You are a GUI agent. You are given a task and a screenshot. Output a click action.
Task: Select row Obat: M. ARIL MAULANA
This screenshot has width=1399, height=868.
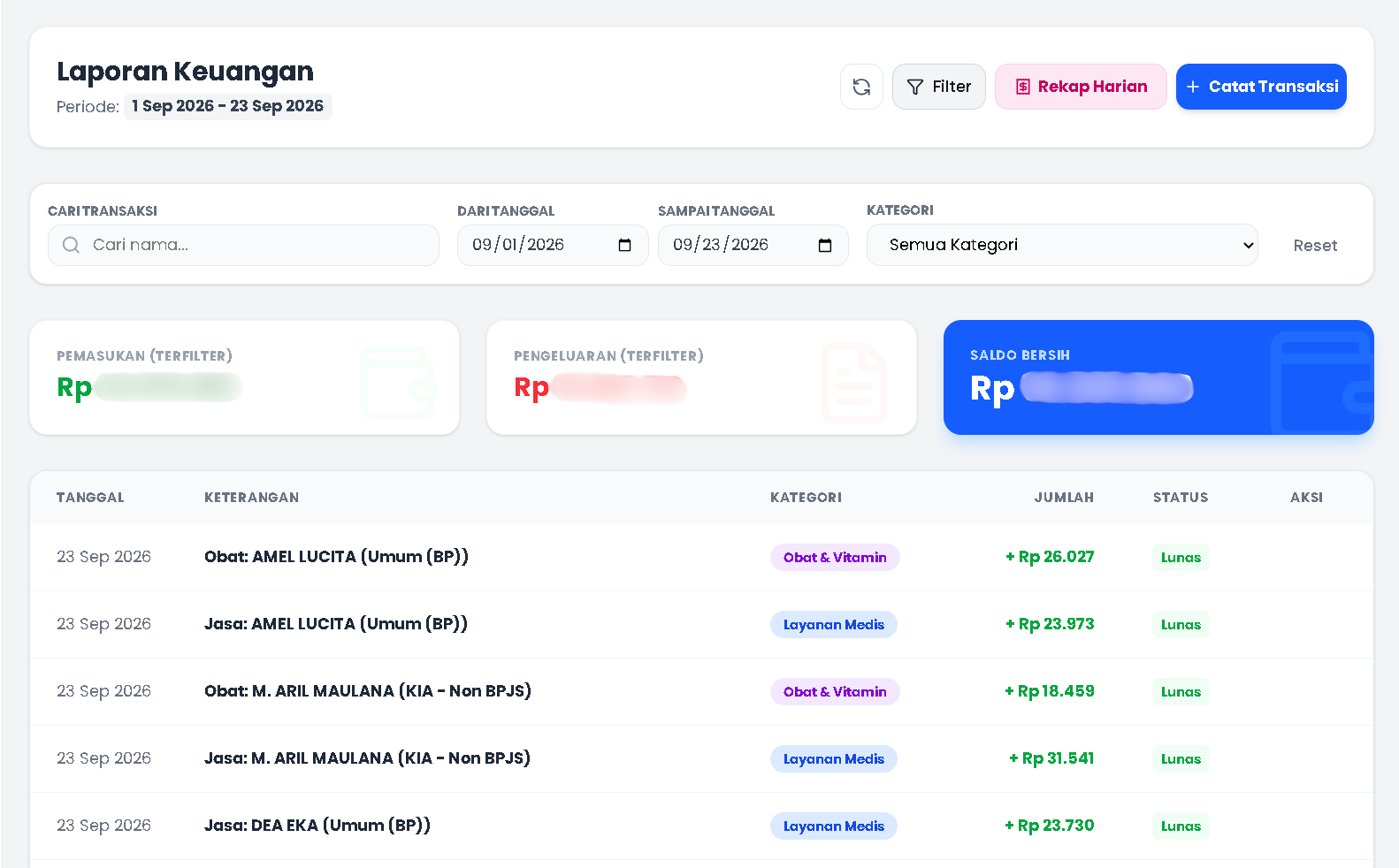[x=701, y=691]
